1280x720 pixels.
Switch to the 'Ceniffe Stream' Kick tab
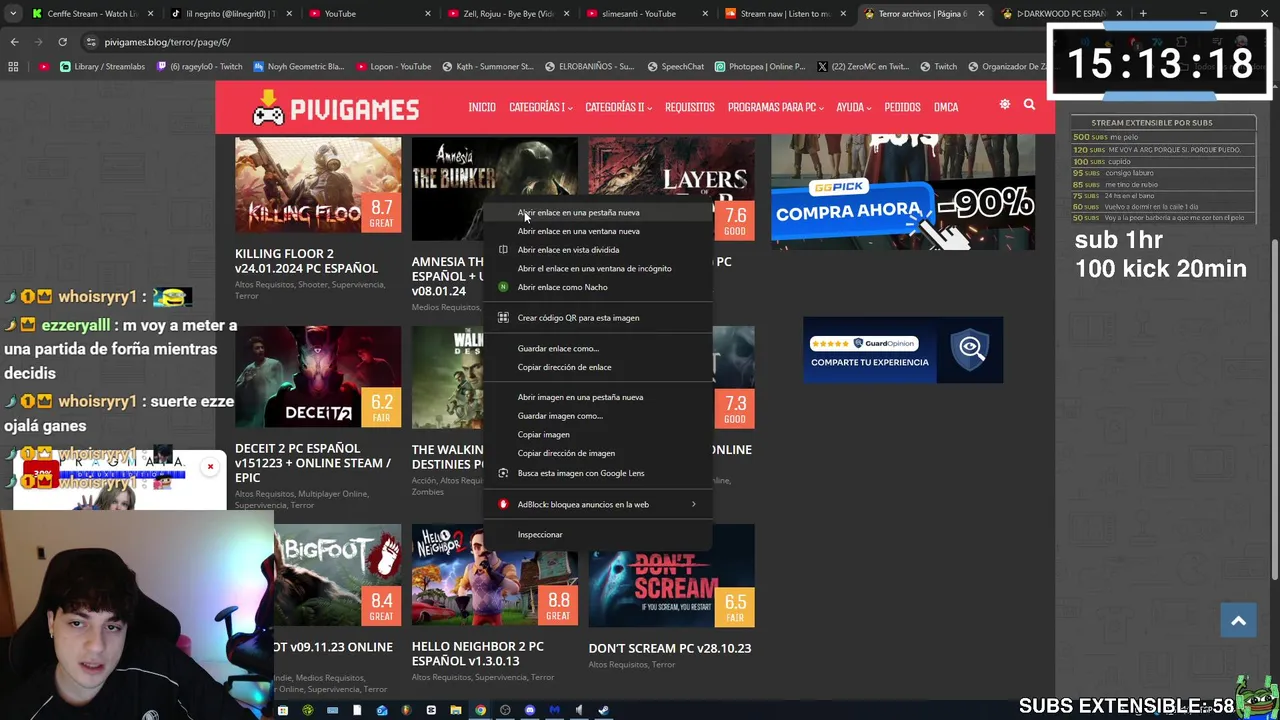(92, 14)
